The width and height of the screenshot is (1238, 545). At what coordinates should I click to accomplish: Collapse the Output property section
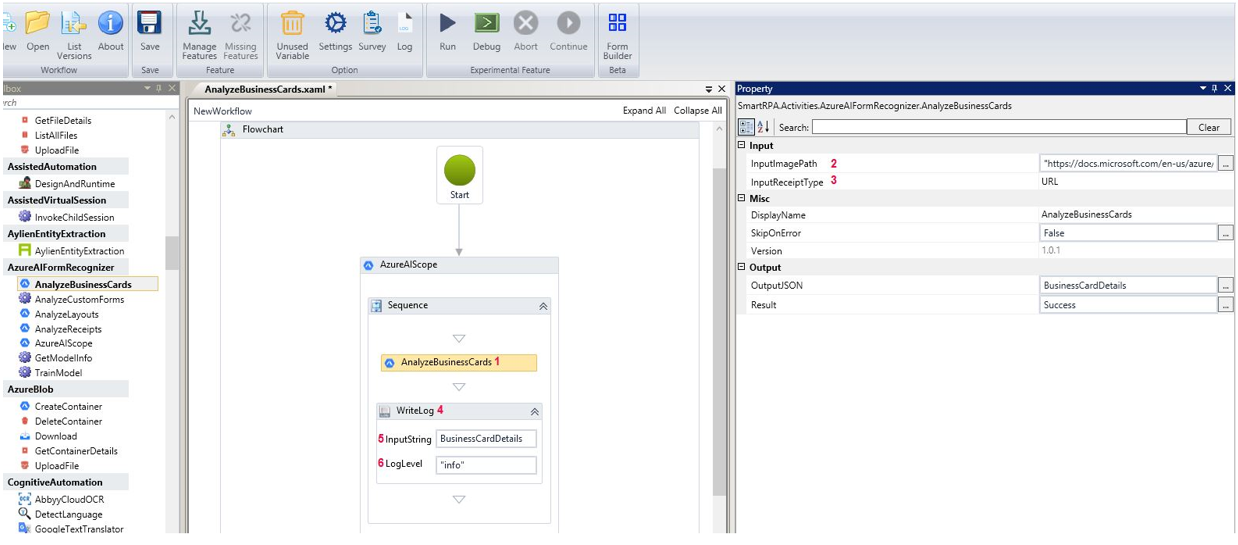741,268
